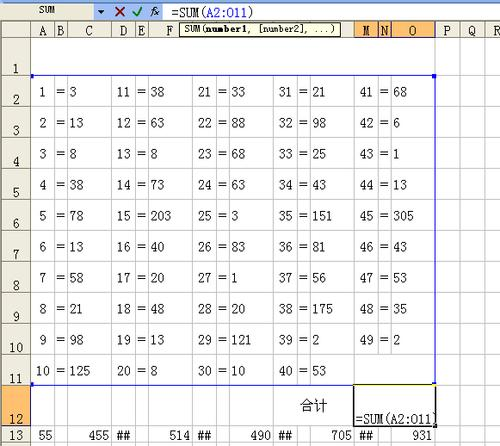
Task: Click the SUM name in the function tooltip
Action: (x=192, y=29)
